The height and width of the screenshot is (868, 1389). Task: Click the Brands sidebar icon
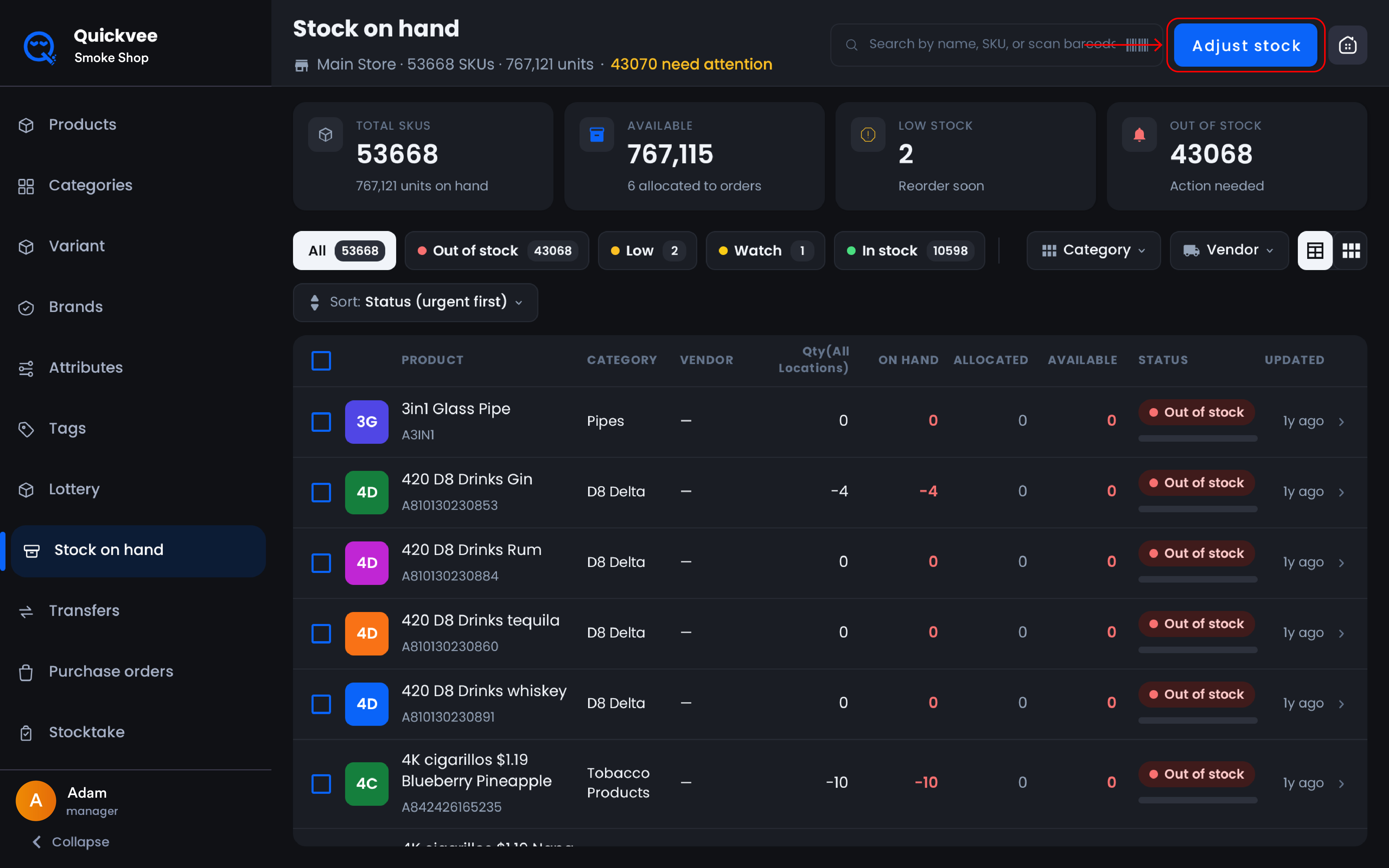[26, 308]
